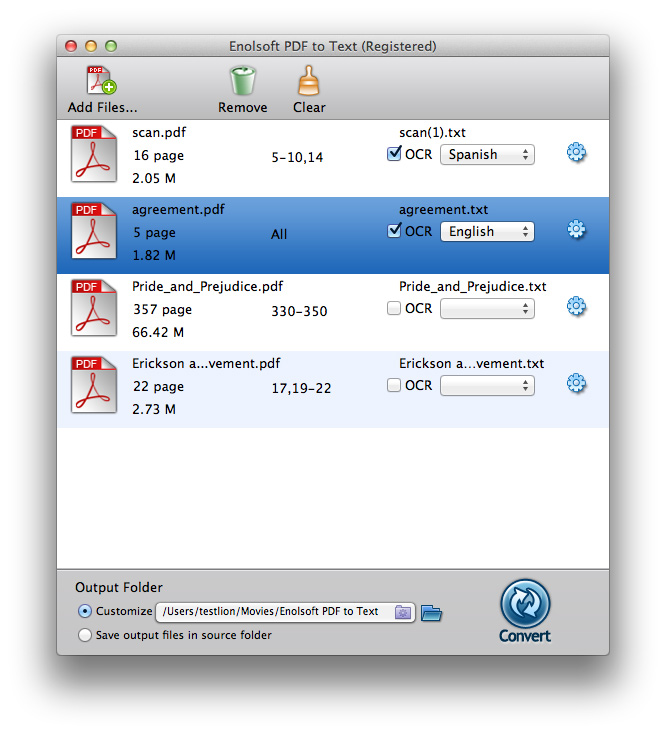This screenshot has width=666, height=734.
Task: Click output name Erickson a...vement.txt
Action: [471, 363]
